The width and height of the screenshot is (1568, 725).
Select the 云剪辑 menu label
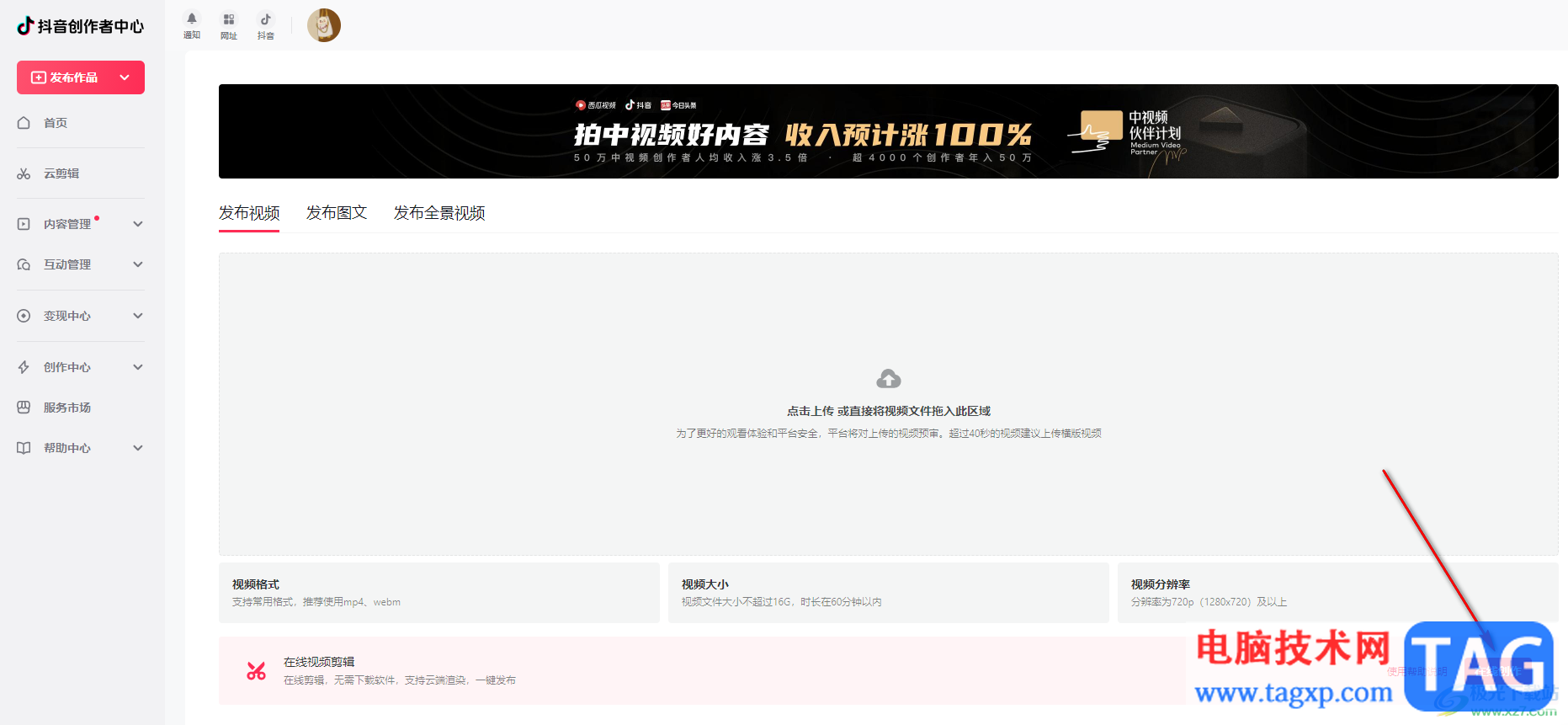coord(61,173)
